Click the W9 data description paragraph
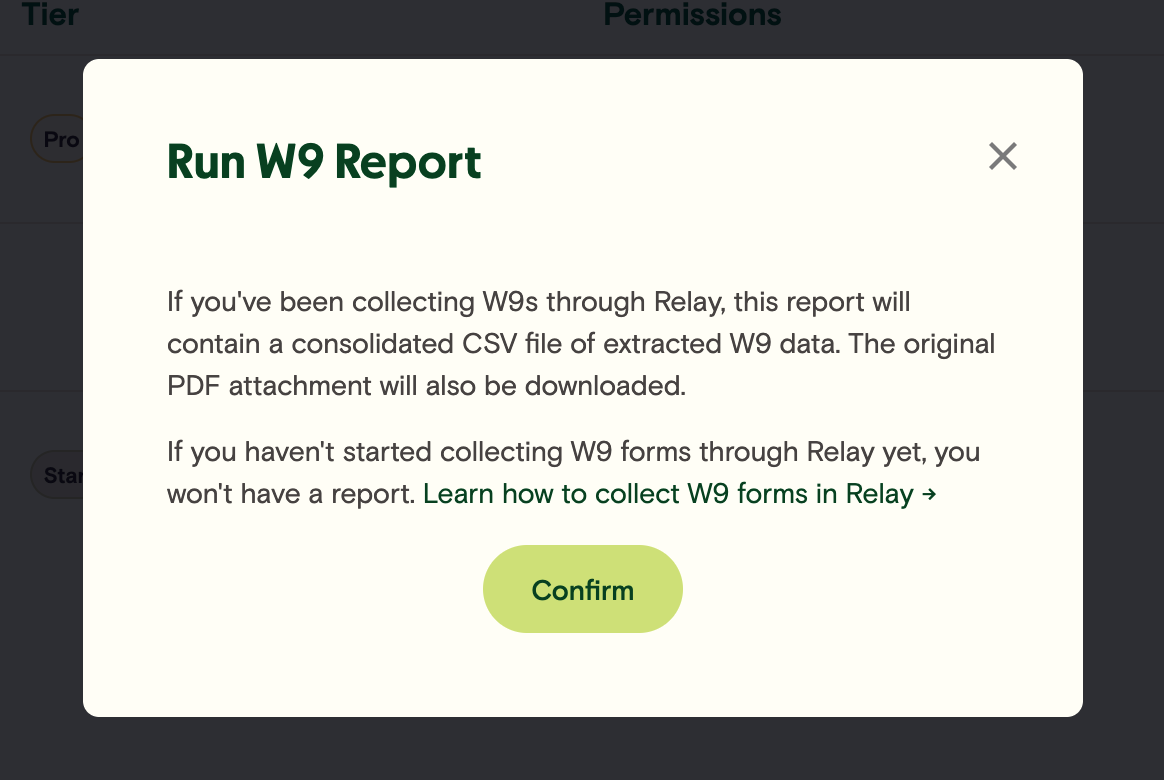 [x=580, y=343]
